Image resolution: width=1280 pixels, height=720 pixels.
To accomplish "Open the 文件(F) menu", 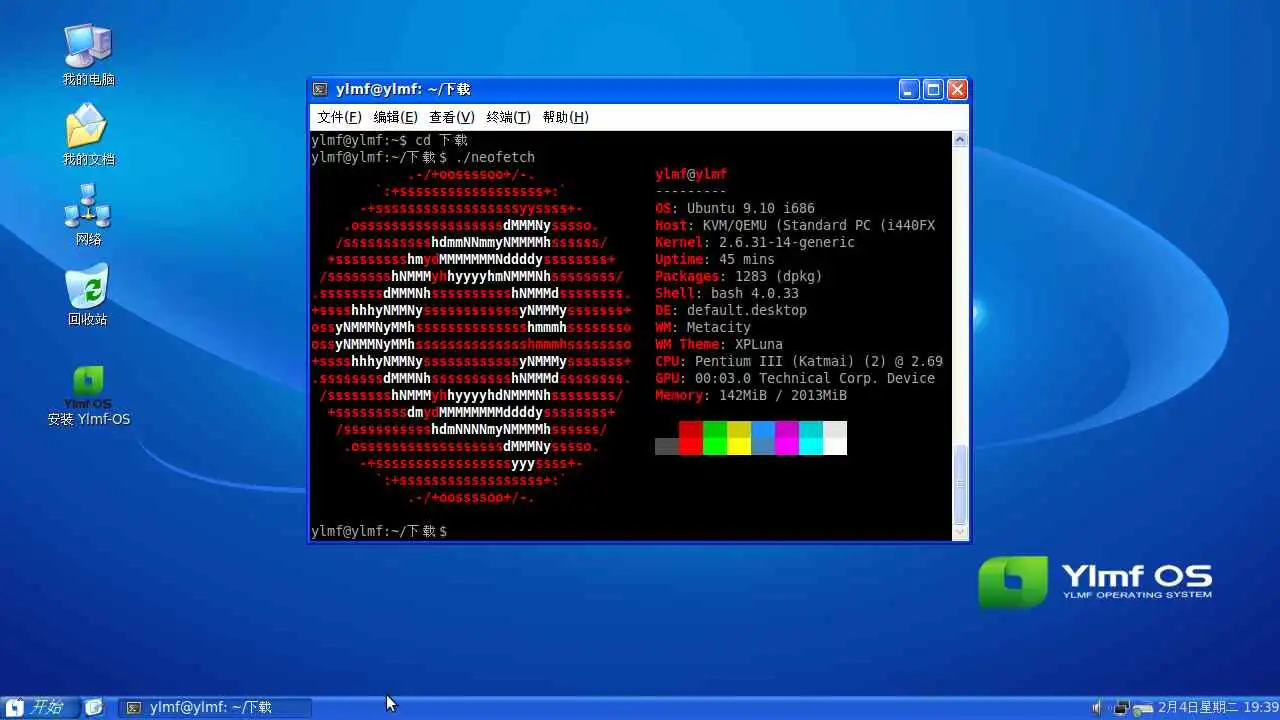I will click(339, 117).
